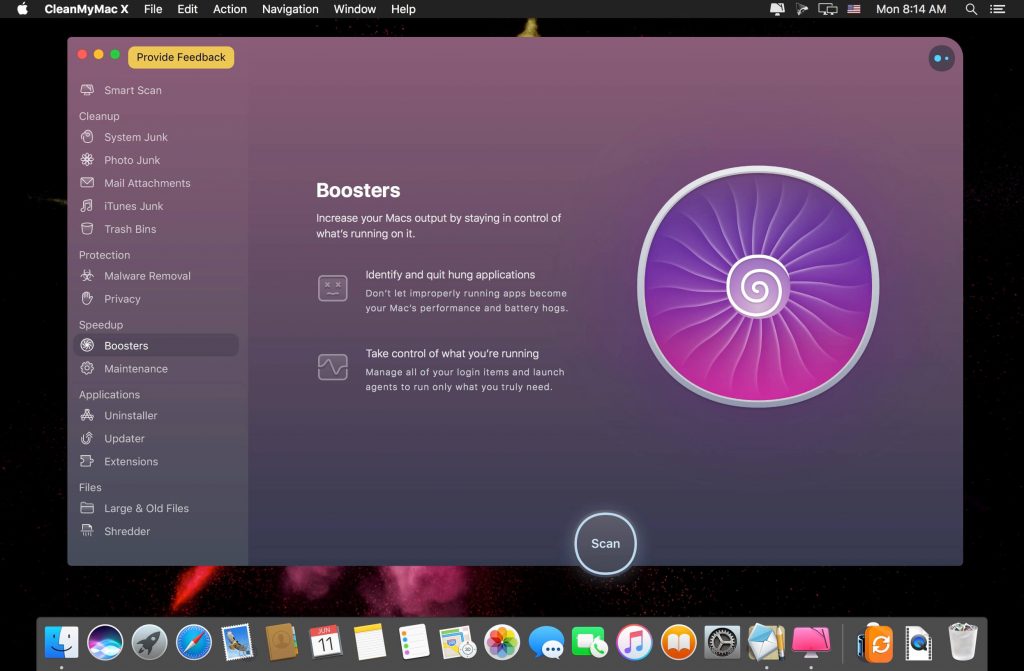Open the Apple menu
Viewport: 1024px width, 671px height.
click(22, 9)
